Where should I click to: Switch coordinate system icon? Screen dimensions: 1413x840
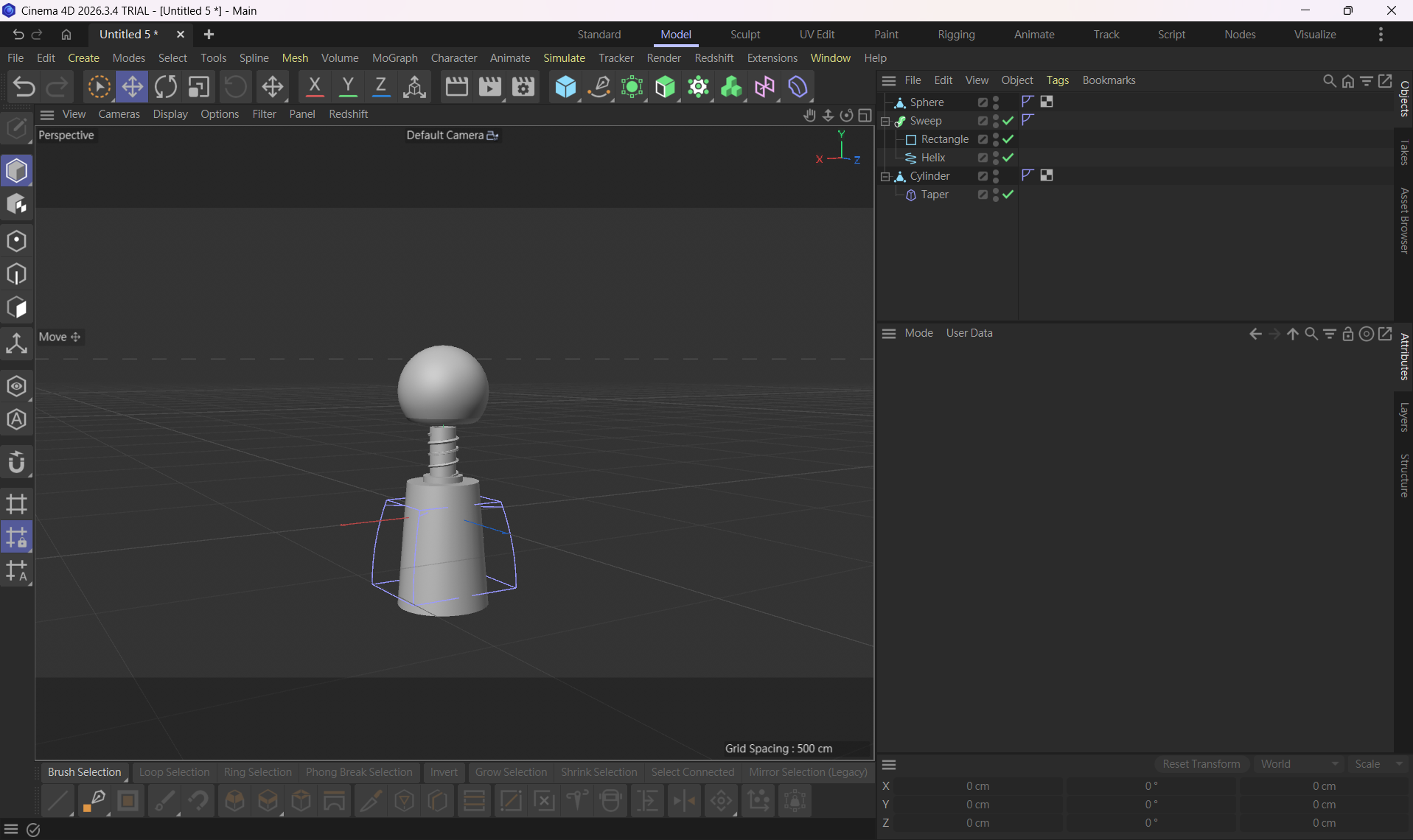point(414,87)
